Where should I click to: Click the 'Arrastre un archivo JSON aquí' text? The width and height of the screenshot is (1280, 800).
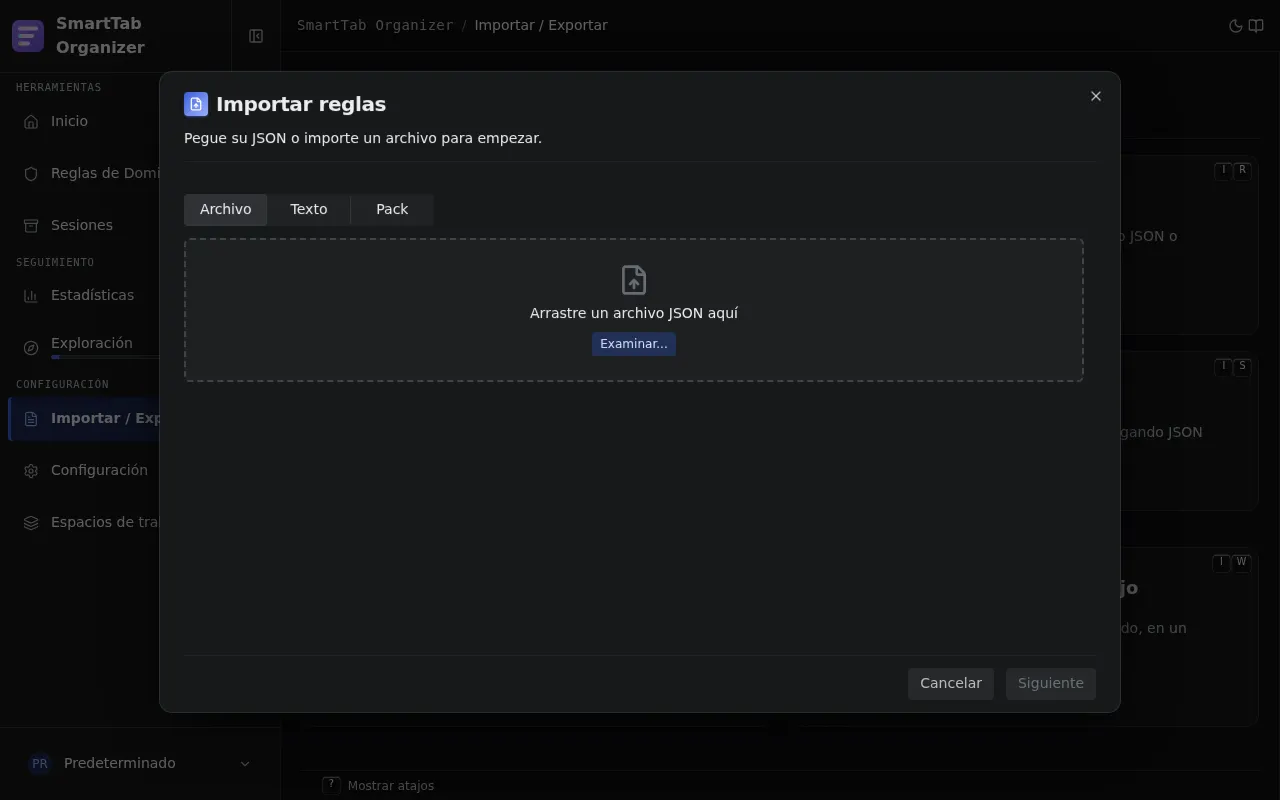(x=634, y=313)
